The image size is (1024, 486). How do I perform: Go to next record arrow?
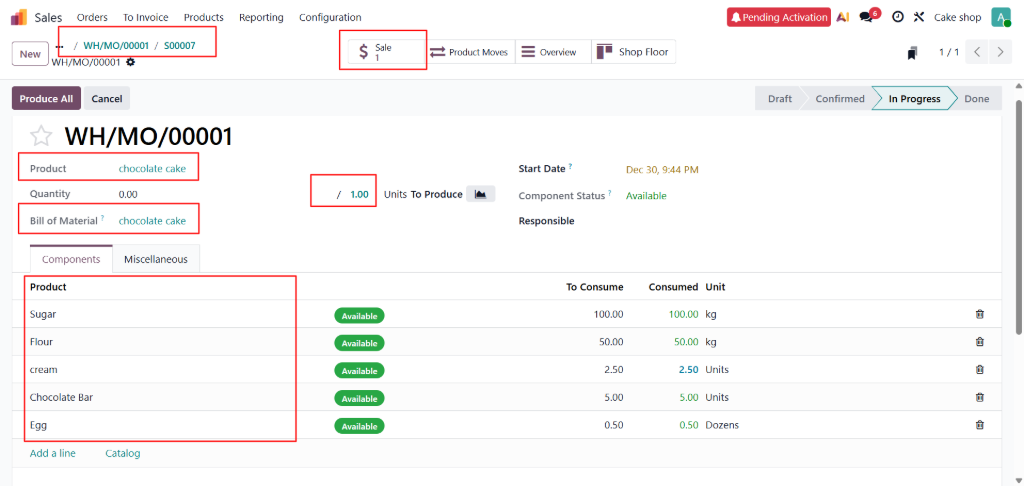[1000, 52]
